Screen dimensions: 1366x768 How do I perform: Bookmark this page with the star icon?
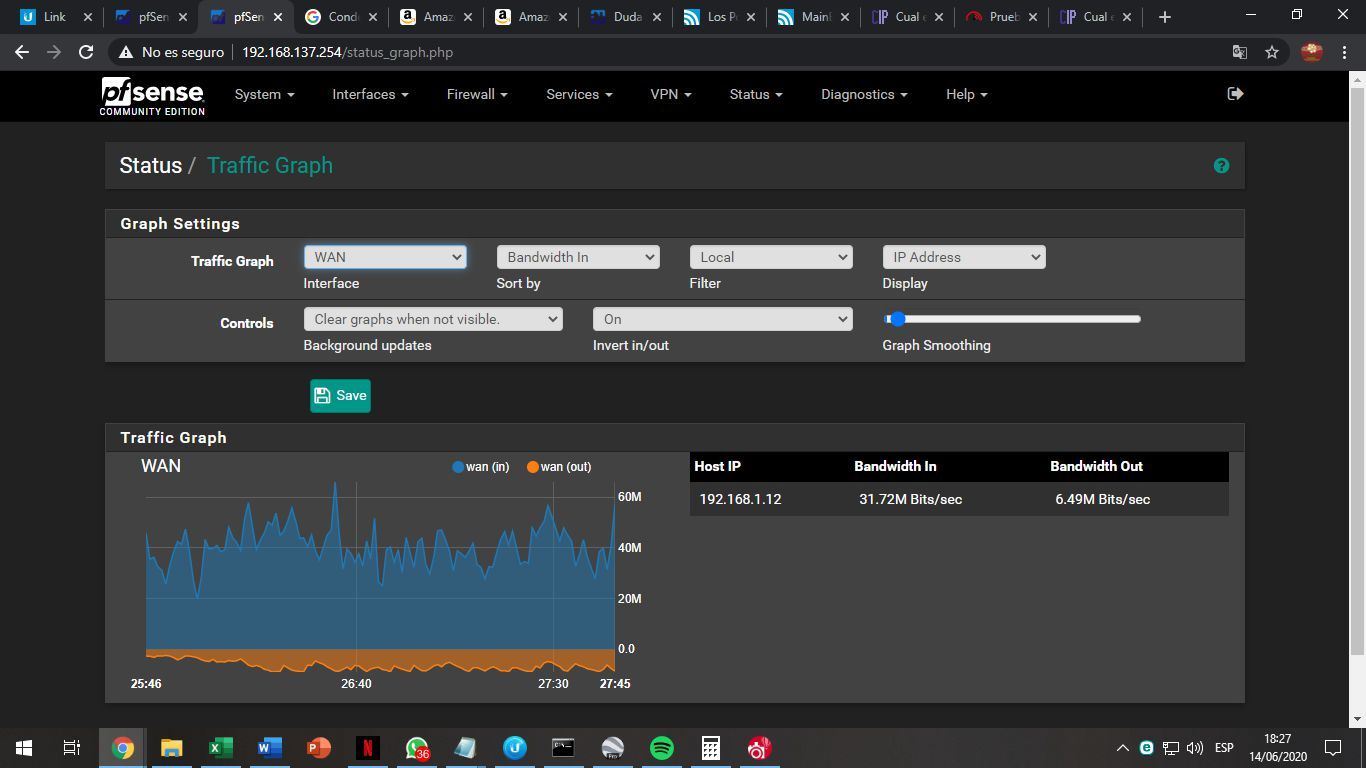[1272, 52]
